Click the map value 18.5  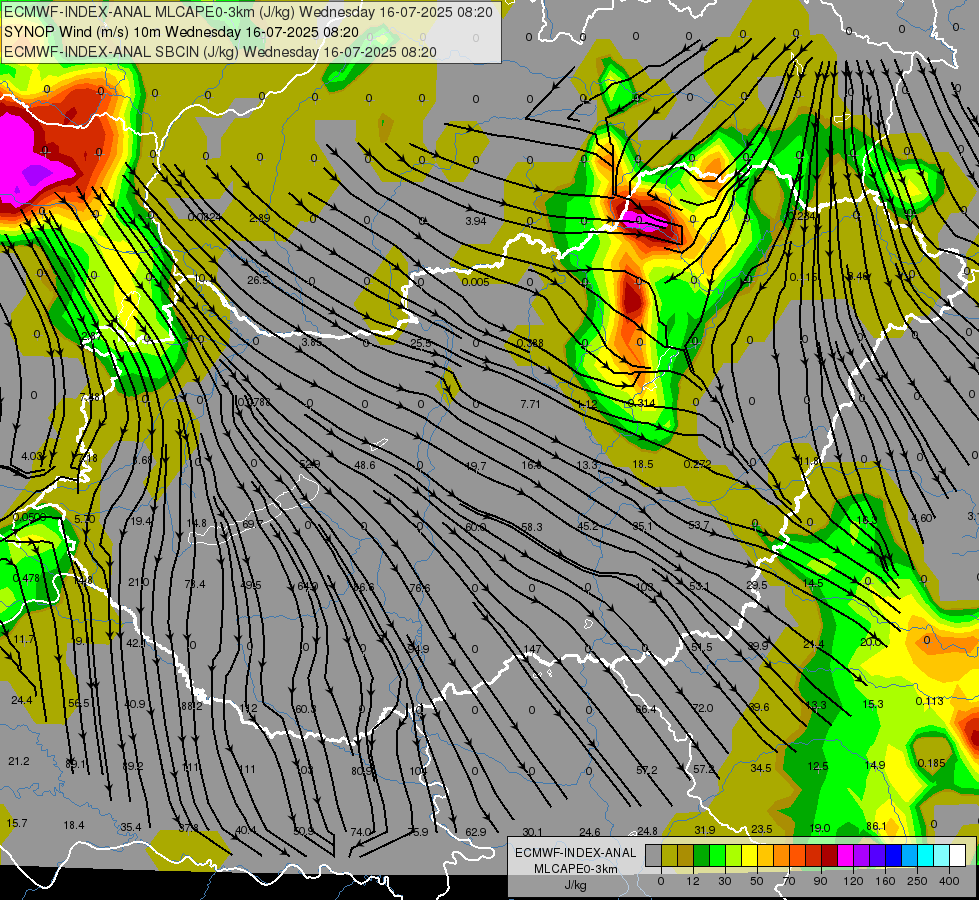(642, 464)
